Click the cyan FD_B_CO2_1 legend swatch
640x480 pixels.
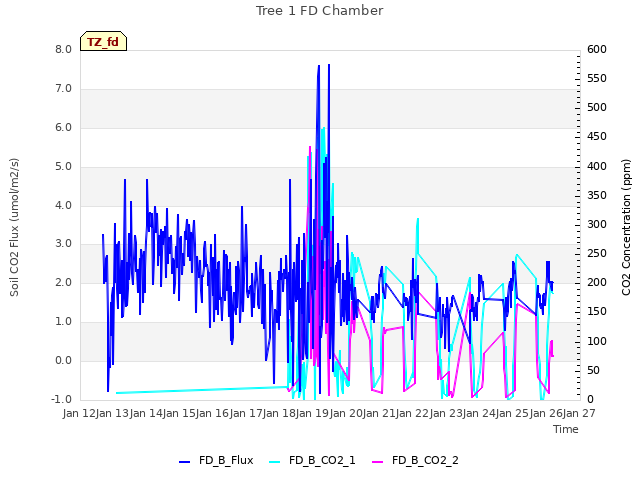click(275, 462)
